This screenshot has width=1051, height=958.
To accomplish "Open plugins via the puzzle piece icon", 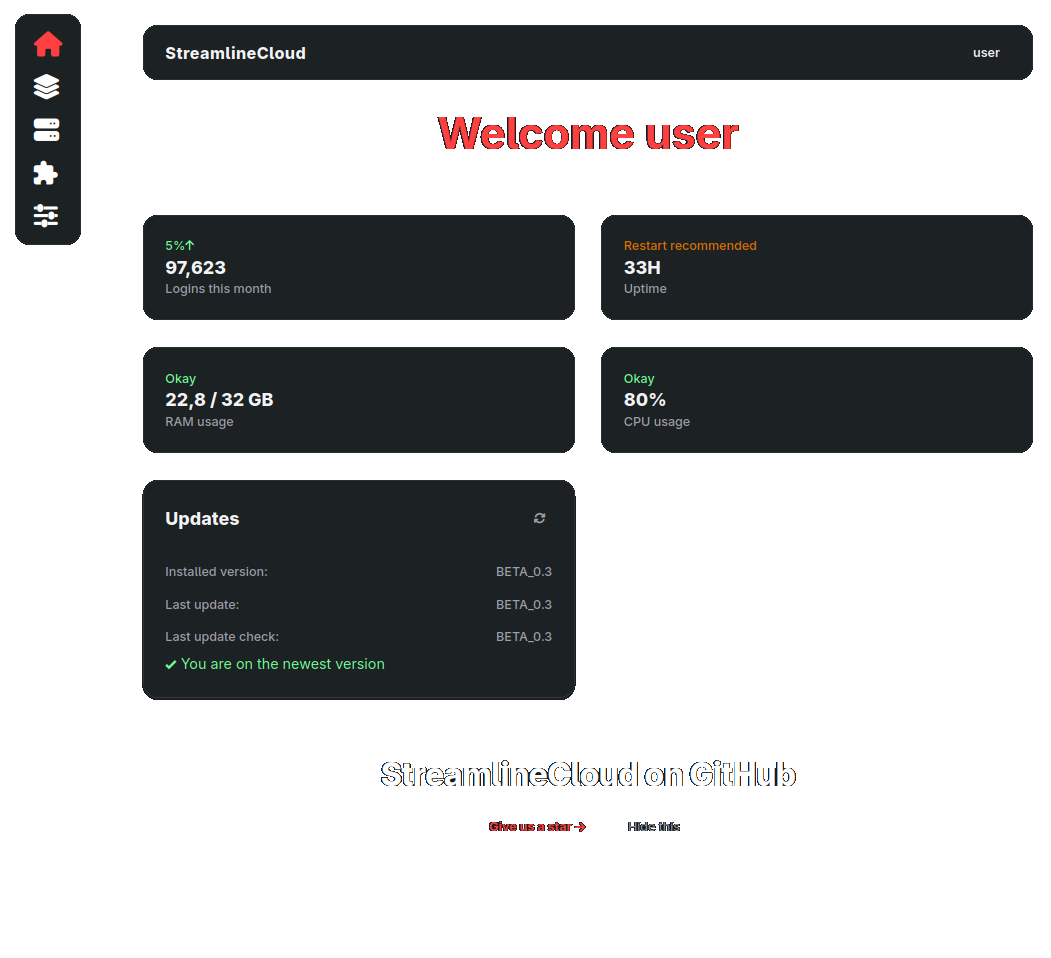I will pos(47,173).
